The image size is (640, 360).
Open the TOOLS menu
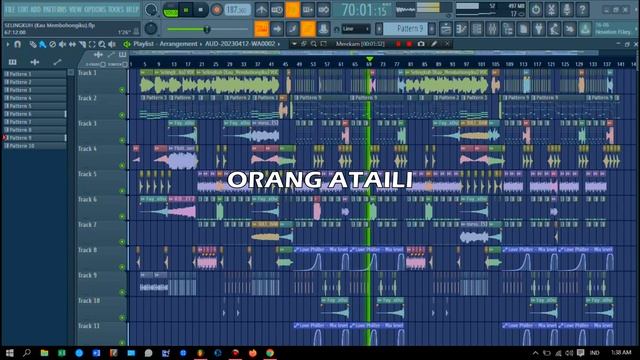coord(116,9)
